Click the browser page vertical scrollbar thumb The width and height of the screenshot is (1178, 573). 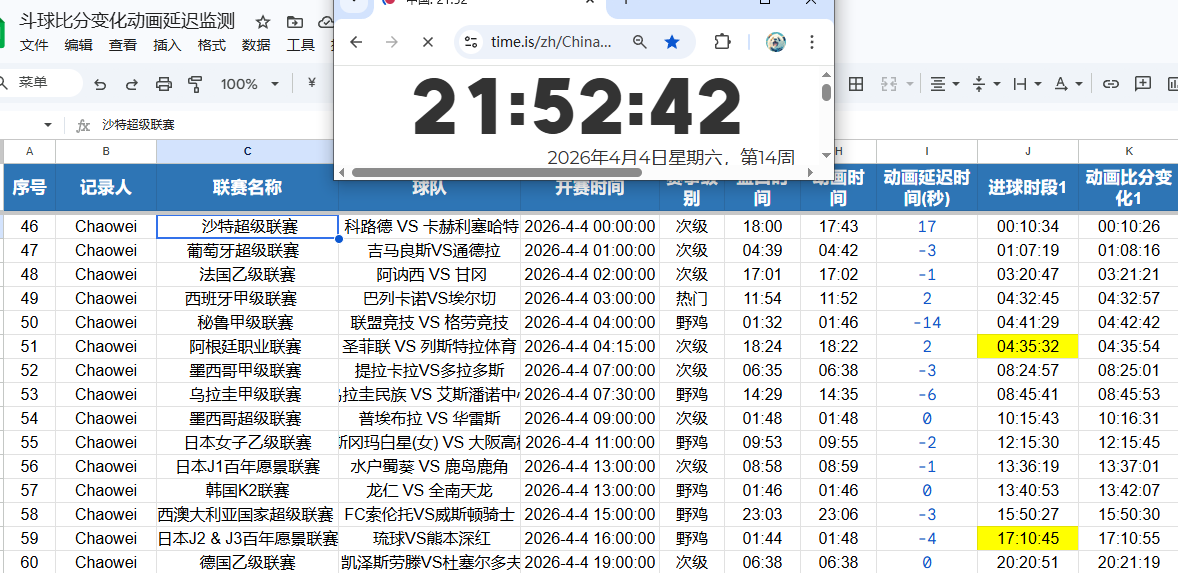[x=826, y=92]
